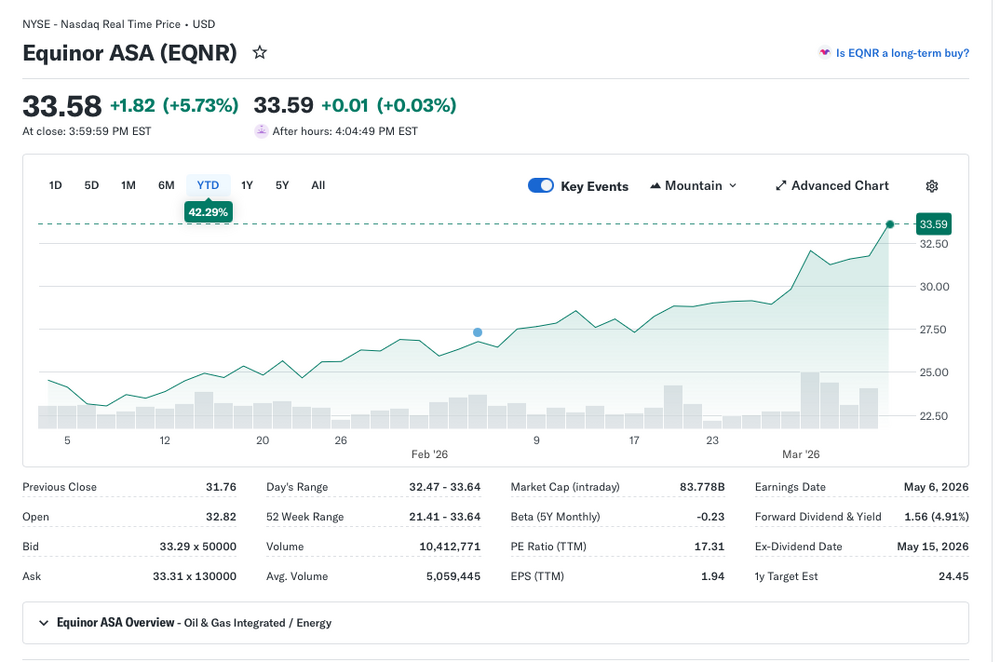Click the 1y Target Est value 24.45
Image resolution: width=1000 pixels, height=662 pixels.
[953, 577]
